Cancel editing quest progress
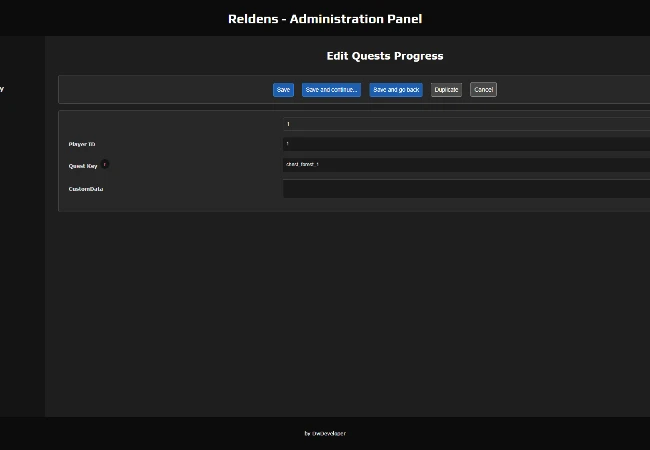This screenshot has width=650, height=450. click(483, 90)
